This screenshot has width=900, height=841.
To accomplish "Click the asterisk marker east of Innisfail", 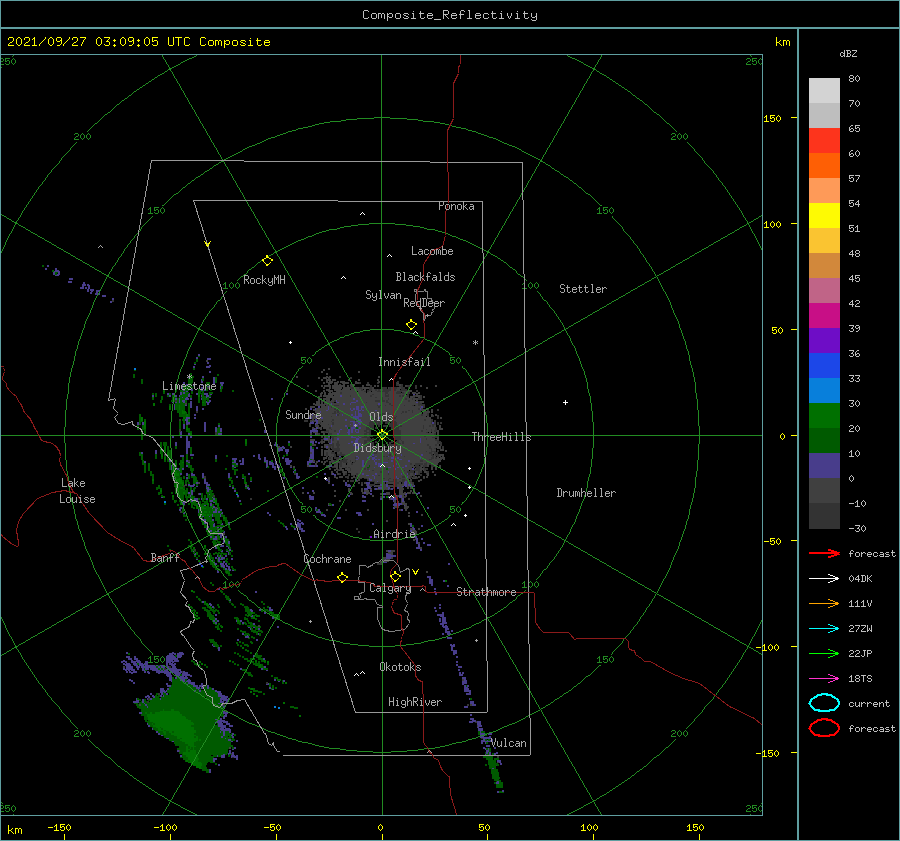I will [x=475, y=343].
